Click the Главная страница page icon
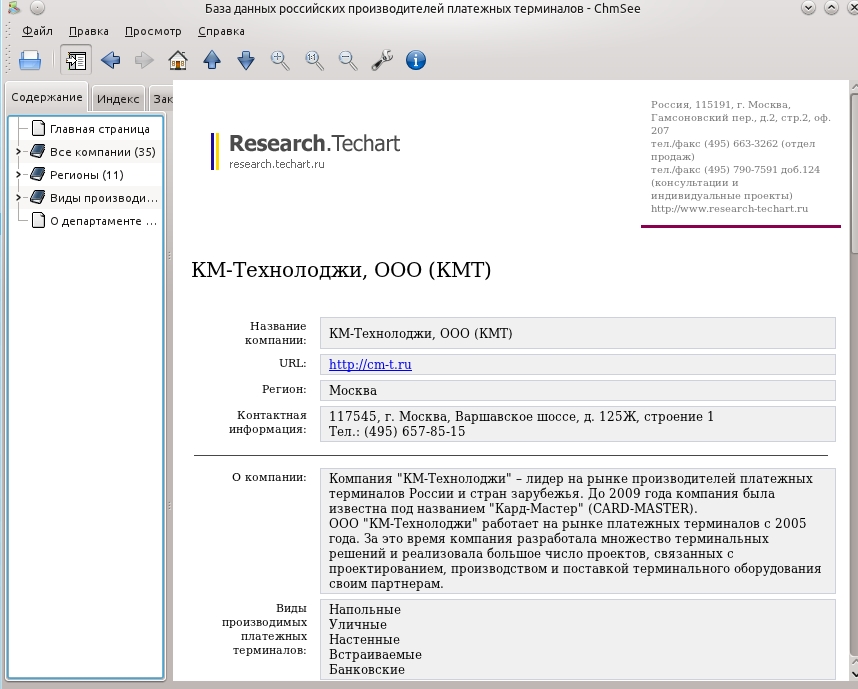This screenshot has height=689, width=858. (x=38, y=128)
